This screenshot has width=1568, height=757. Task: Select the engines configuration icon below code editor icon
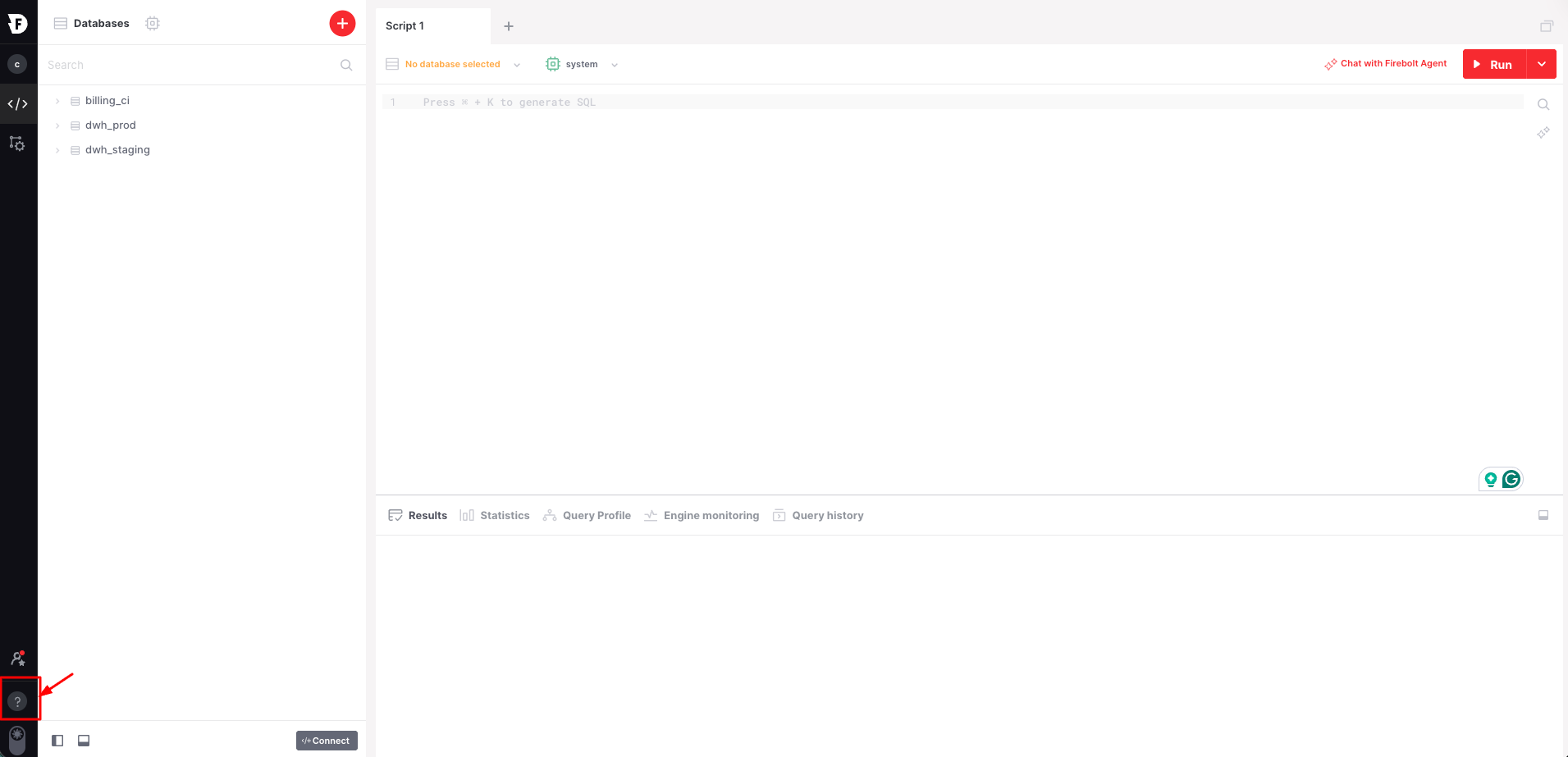(x=17, y=144)
